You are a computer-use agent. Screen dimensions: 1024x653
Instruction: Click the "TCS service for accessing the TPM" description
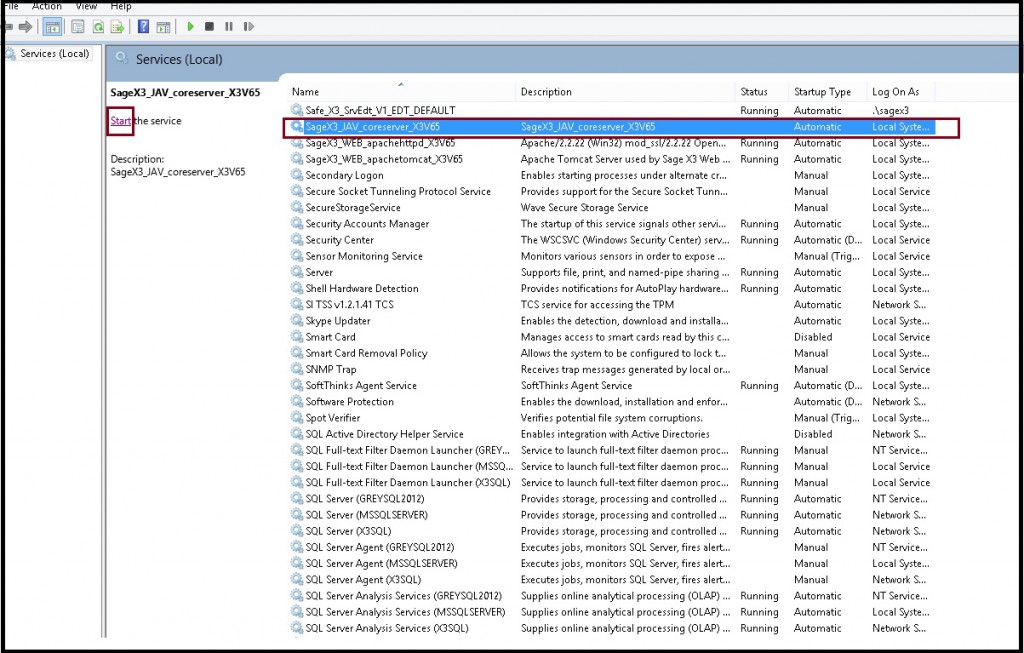coord(597,304)
